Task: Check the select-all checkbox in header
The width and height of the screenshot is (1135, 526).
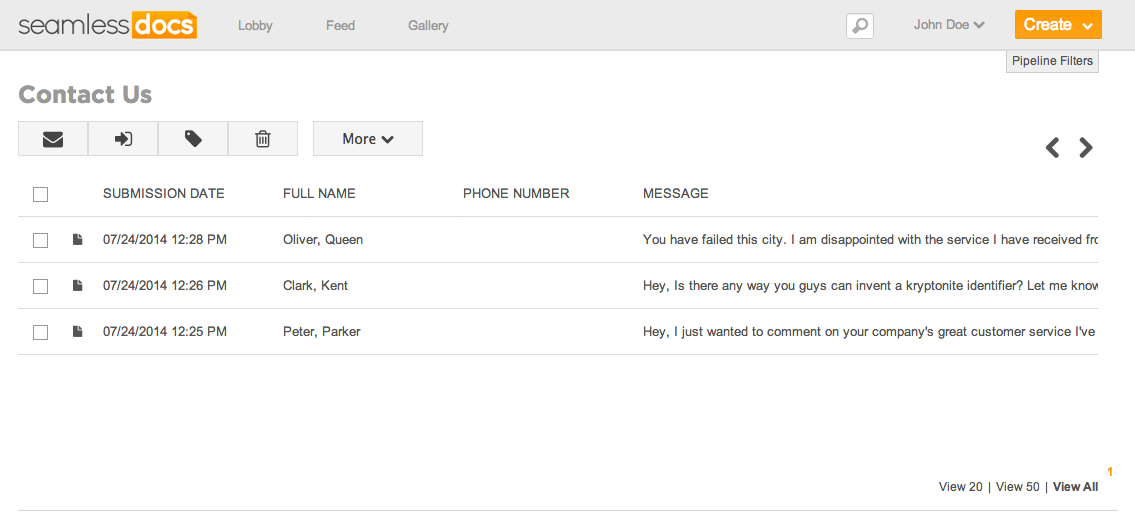Action: (41, 194)
